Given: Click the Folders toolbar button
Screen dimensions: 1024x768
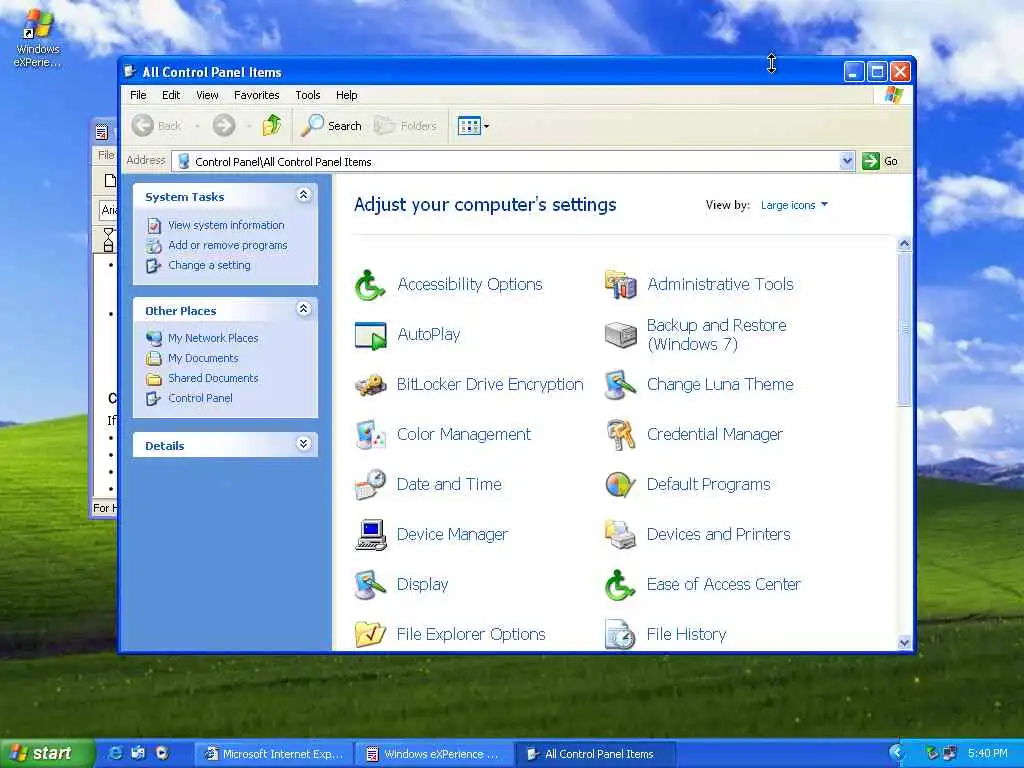Looking at the screenshot, I should point(406,125).
